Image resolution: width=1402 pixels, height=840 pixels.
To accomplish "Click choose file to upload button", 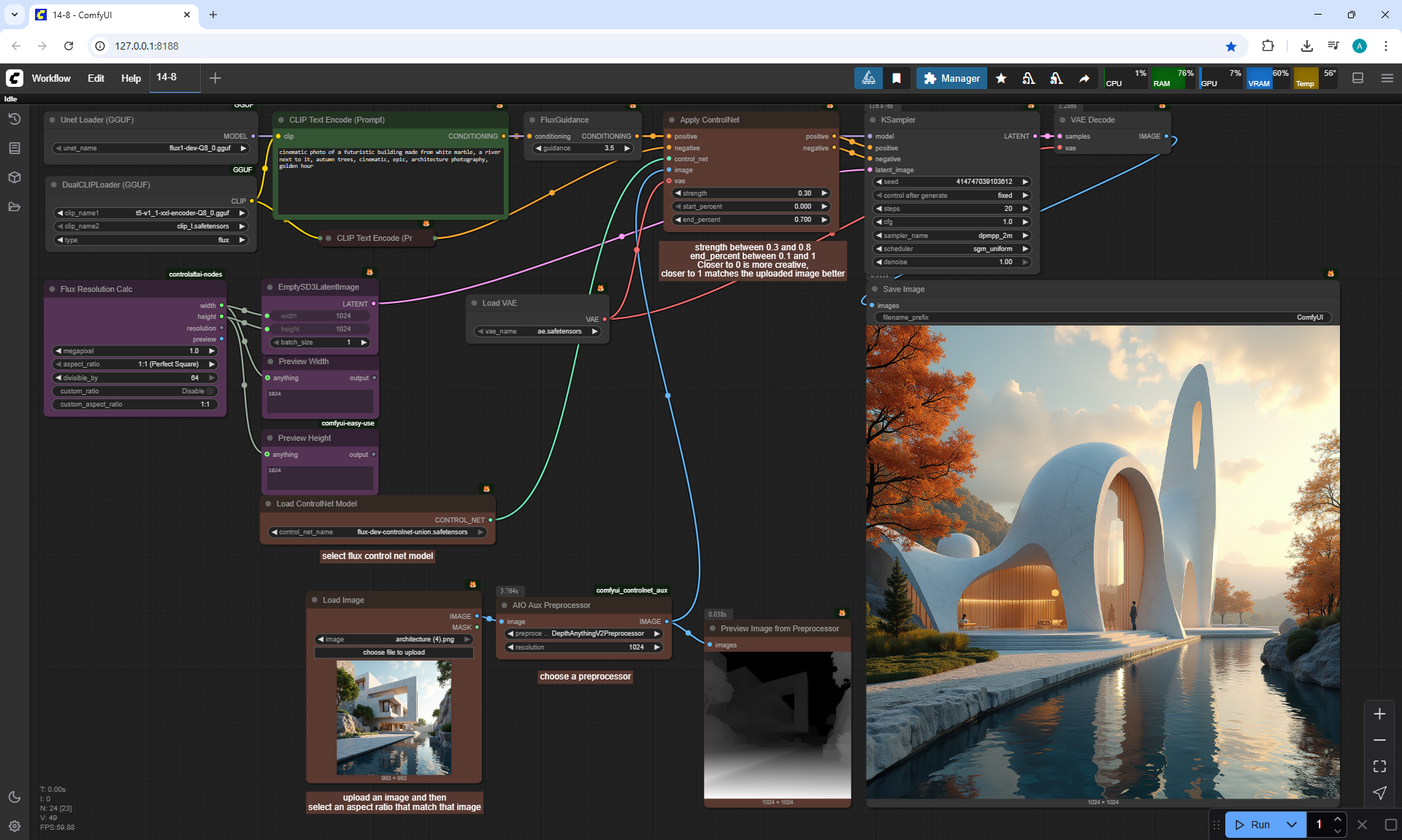I will coord(394,652).
